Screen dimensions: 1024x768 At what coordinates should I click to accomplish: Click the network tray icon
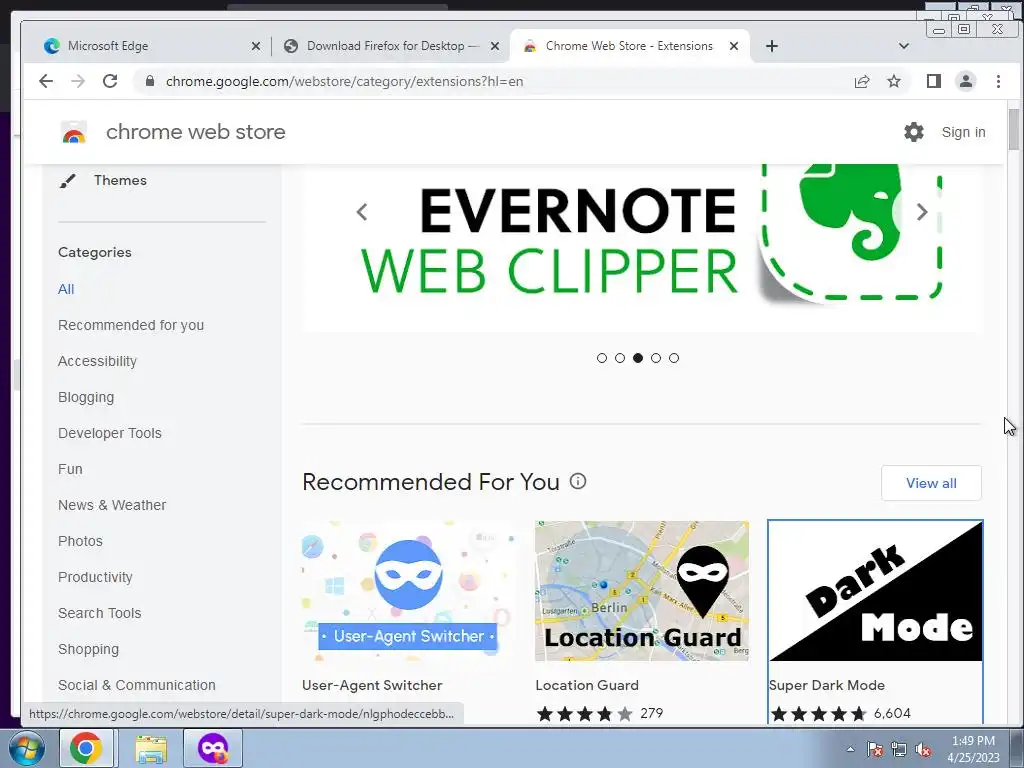point(899,749)
